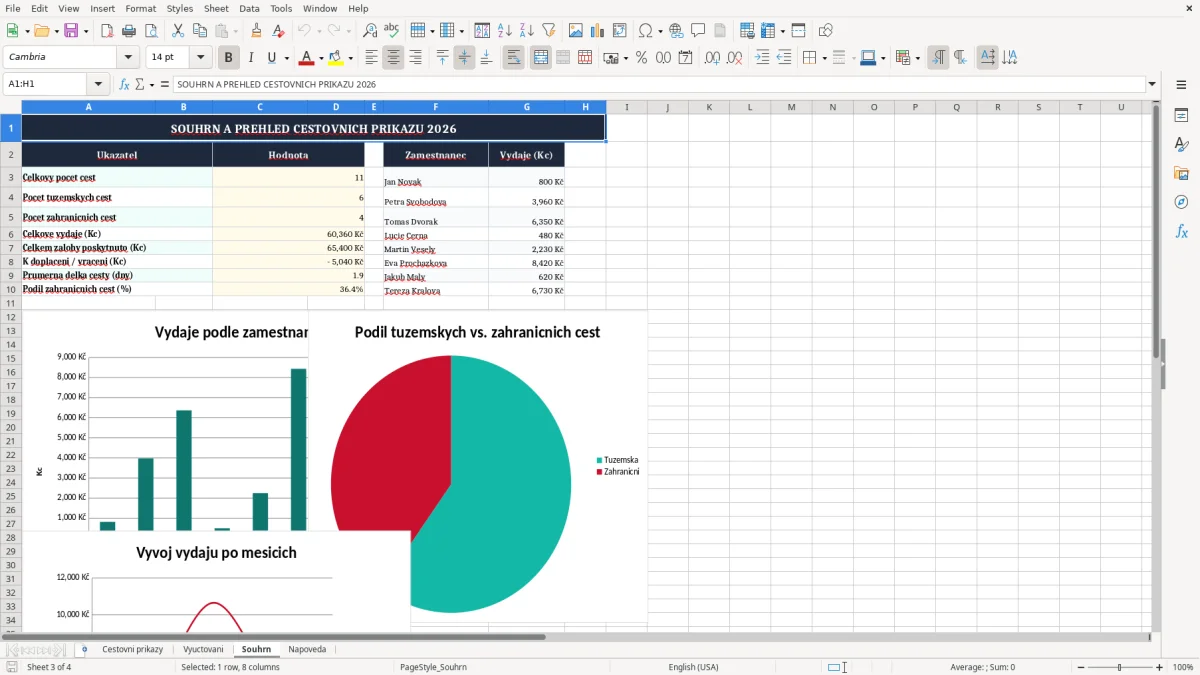Open the Sheet menu
The image size is (1200, 675).
pos(216,8)
